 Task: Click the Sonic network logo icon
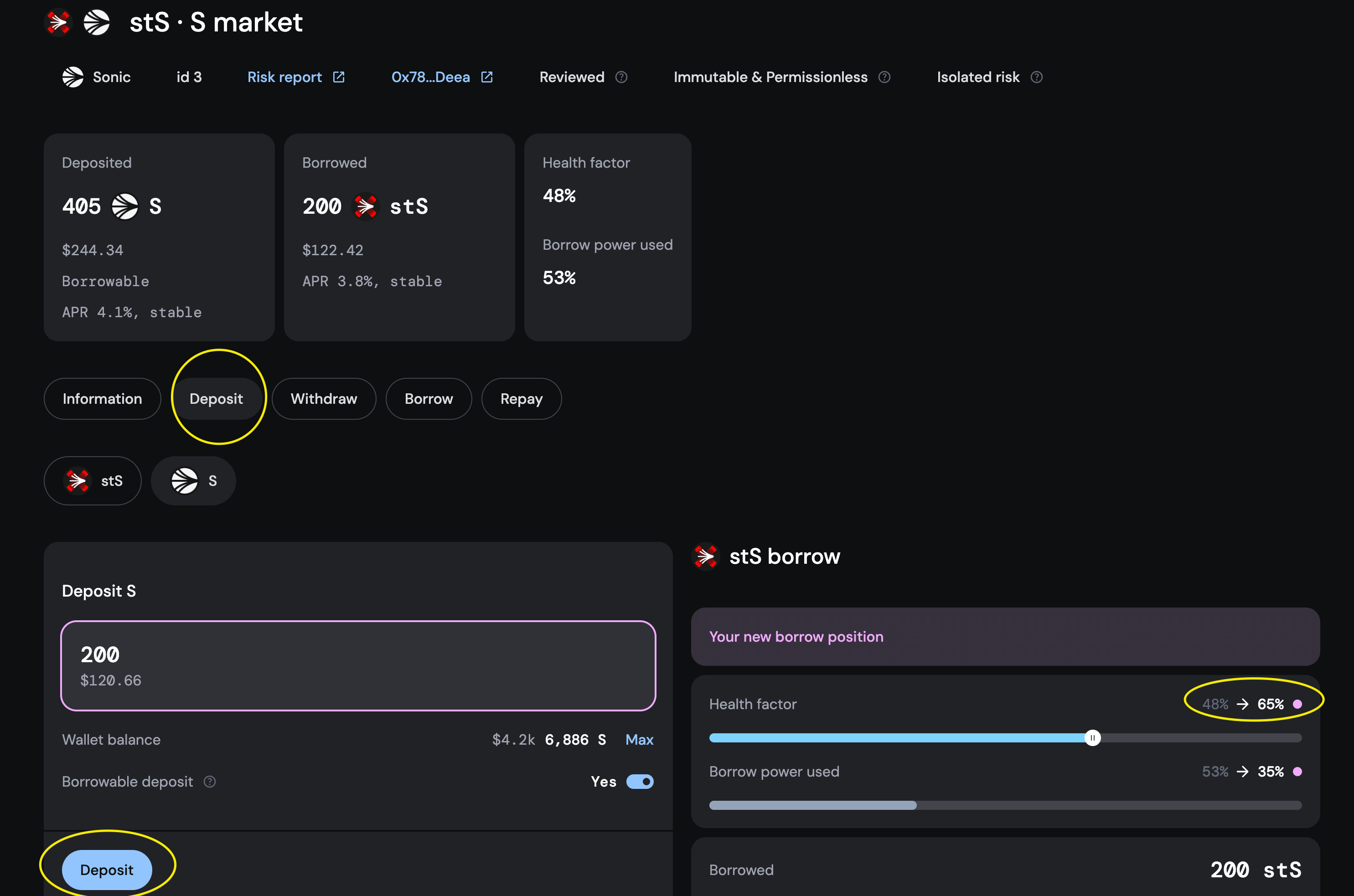73,77
